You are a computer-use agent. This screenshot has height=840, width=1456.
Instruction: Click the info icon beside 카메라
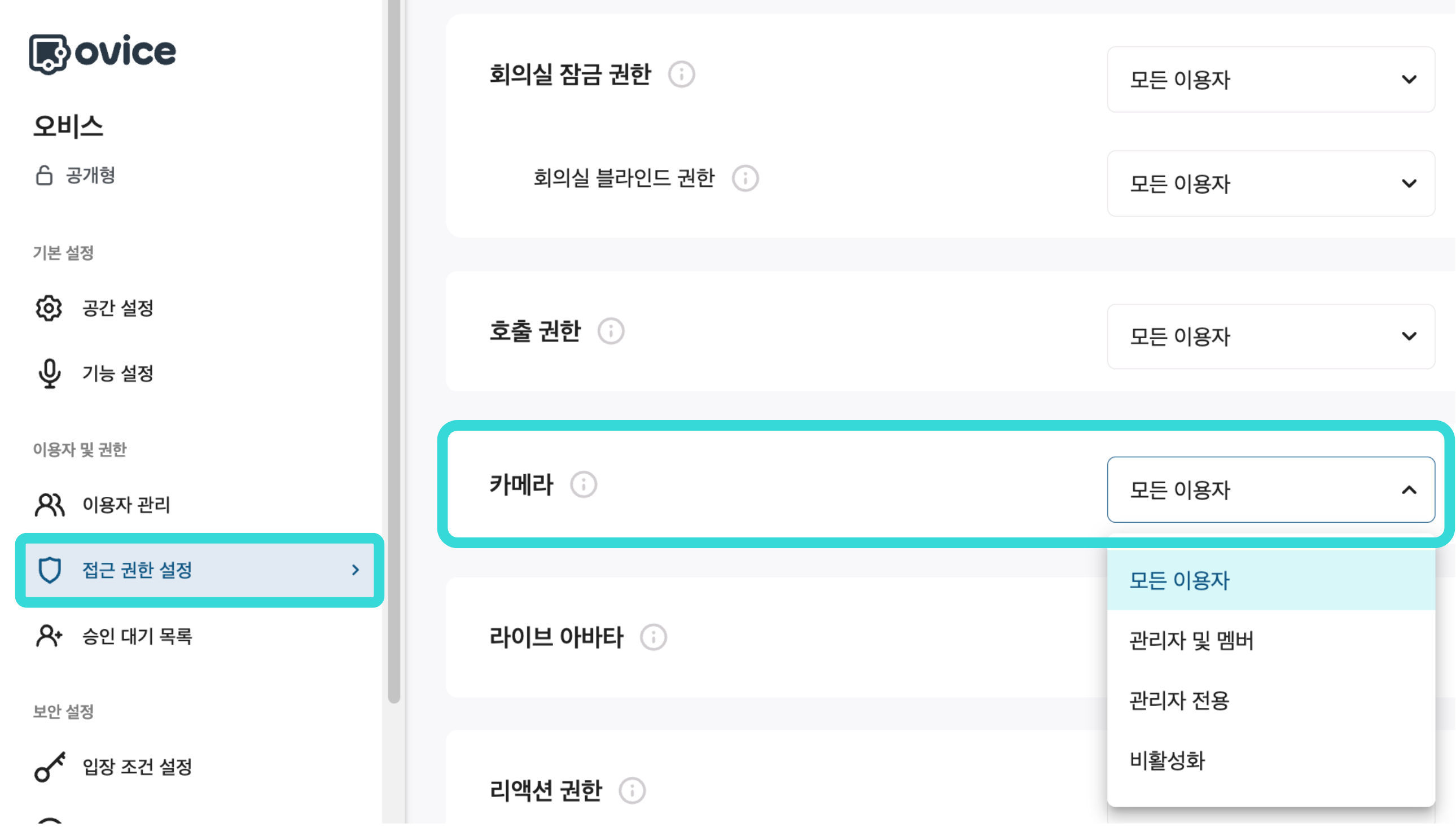pos(584,484)
